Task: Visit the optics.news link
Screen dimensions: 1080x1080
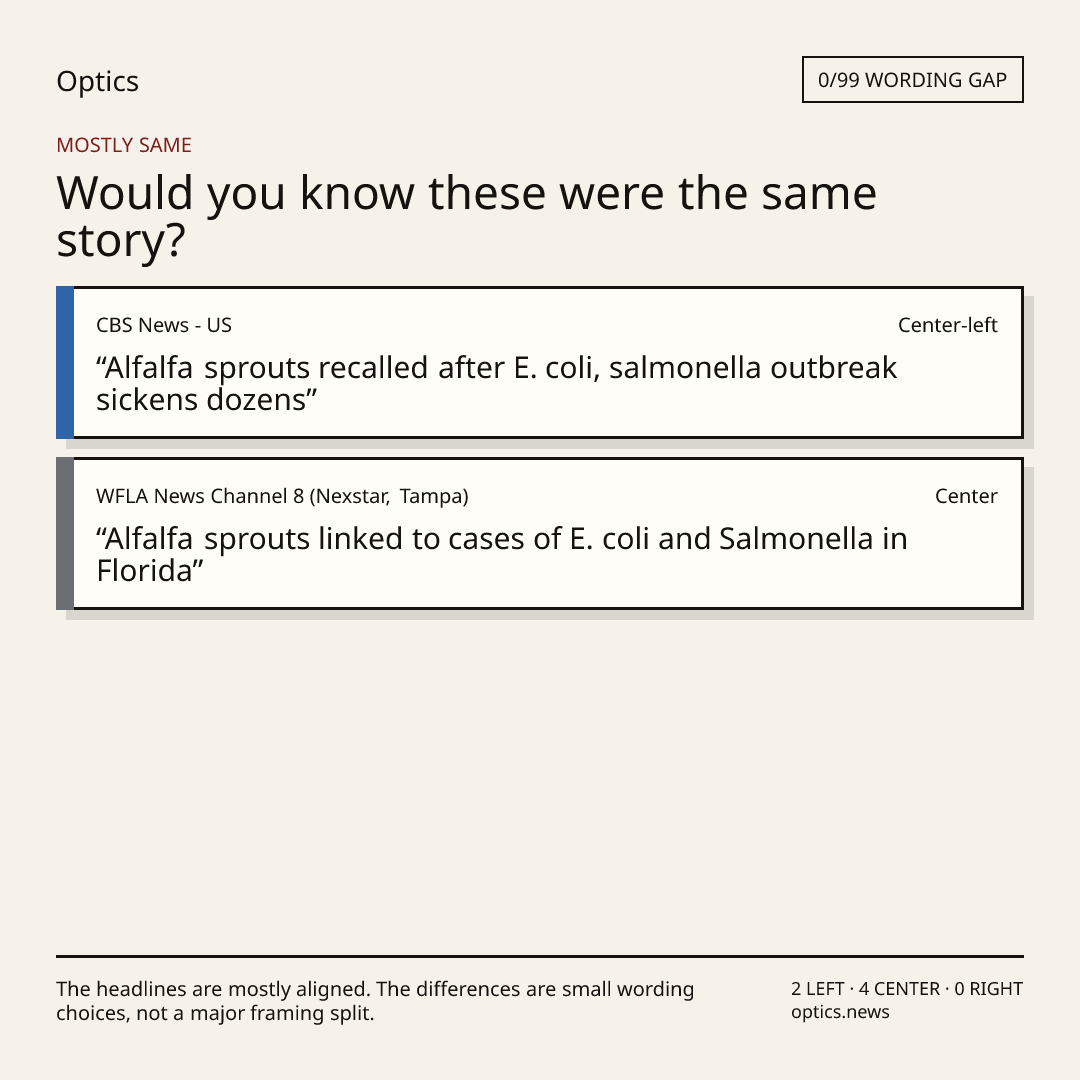Action: [840, 1012]
